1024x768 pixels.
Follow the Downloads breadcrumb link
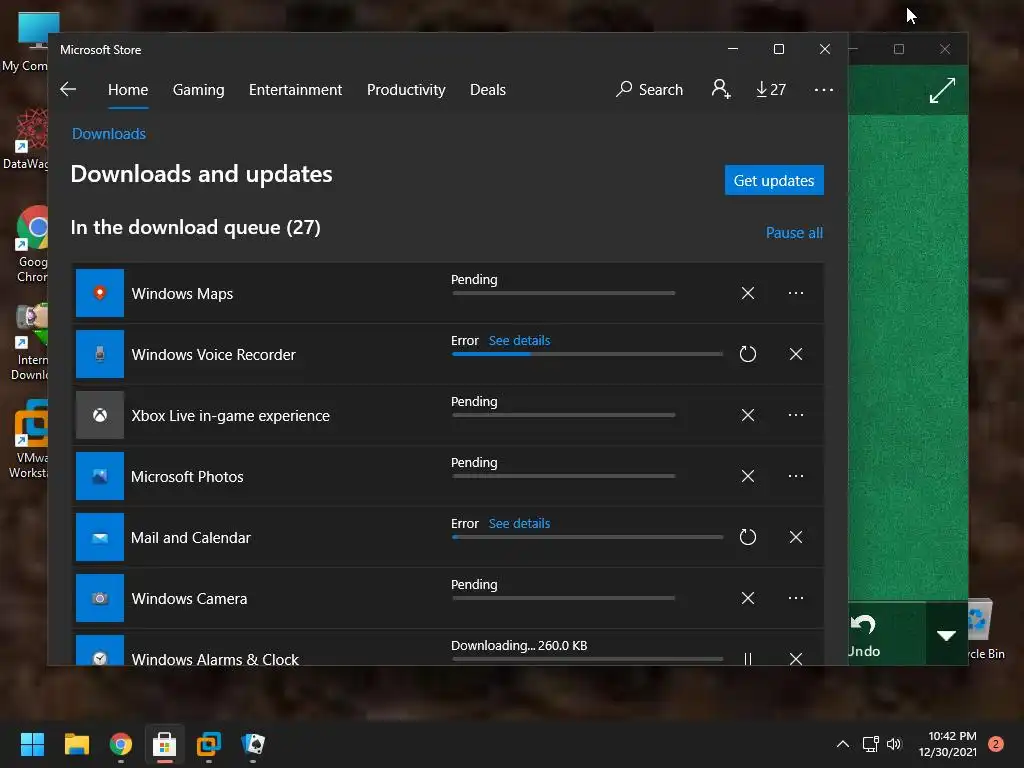108,134
